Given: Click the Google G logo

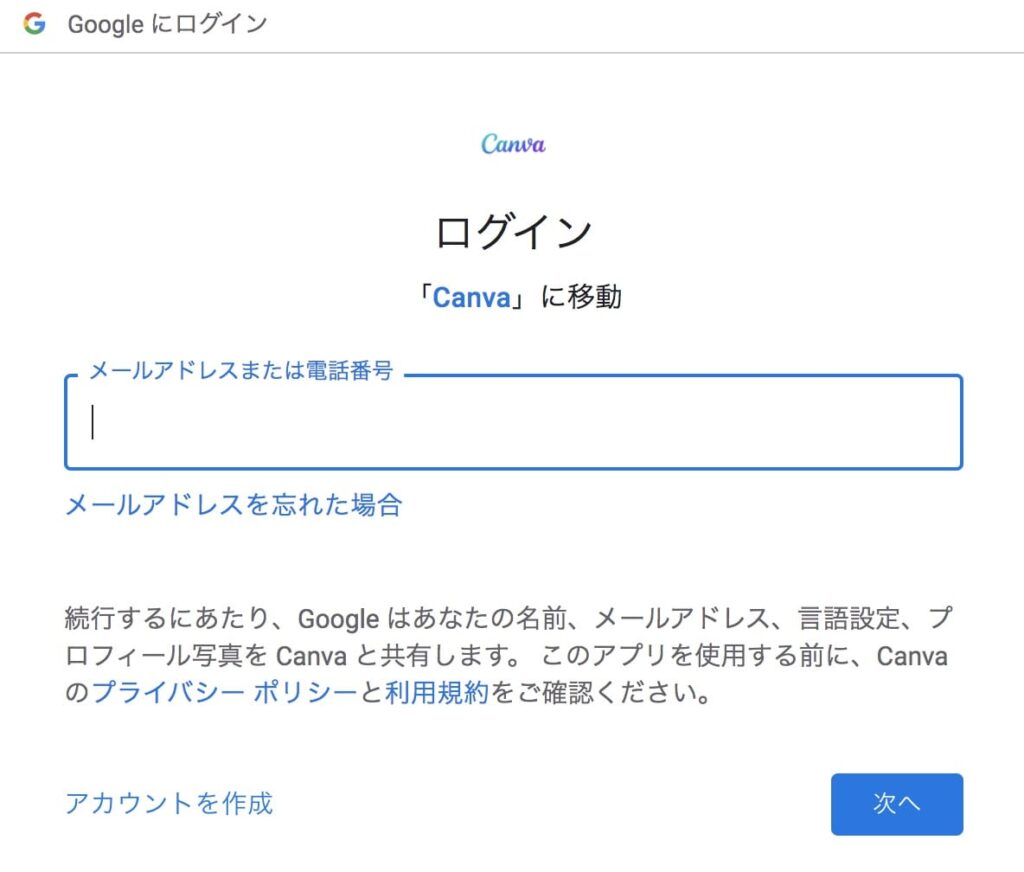Looking at the screenshot, I should [x=35, y=24].
